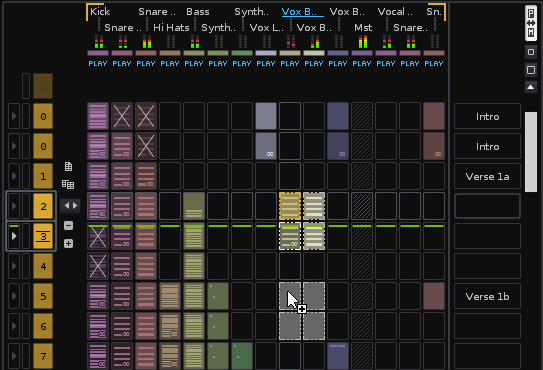Screen dimensions: 543x370
Task: Click the Verse 1b section name
Action: [487, 296]
